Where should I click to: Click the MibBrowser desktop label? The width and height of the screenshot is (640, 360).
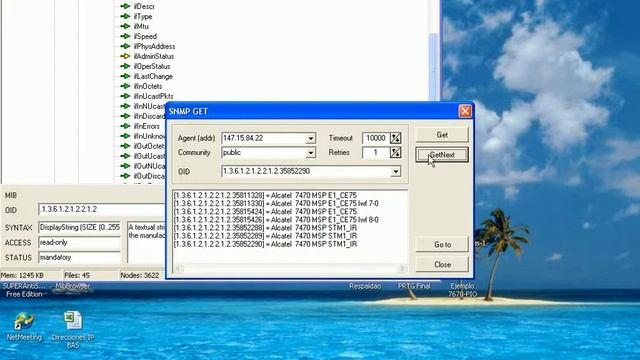coord(72,286)
